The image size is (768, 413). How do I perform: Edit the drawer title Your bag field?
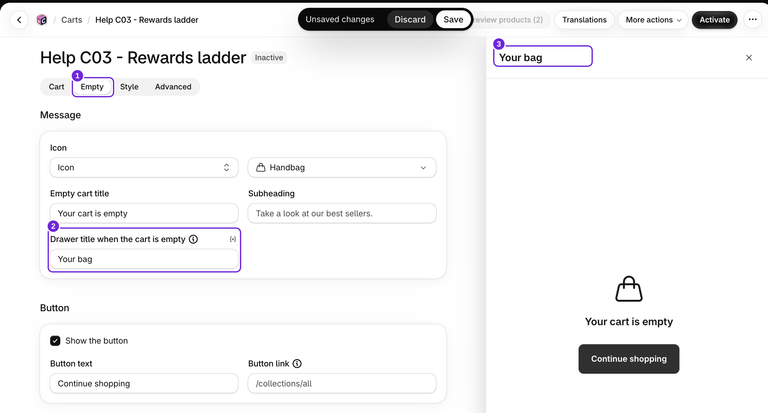[x=144, y=259]
